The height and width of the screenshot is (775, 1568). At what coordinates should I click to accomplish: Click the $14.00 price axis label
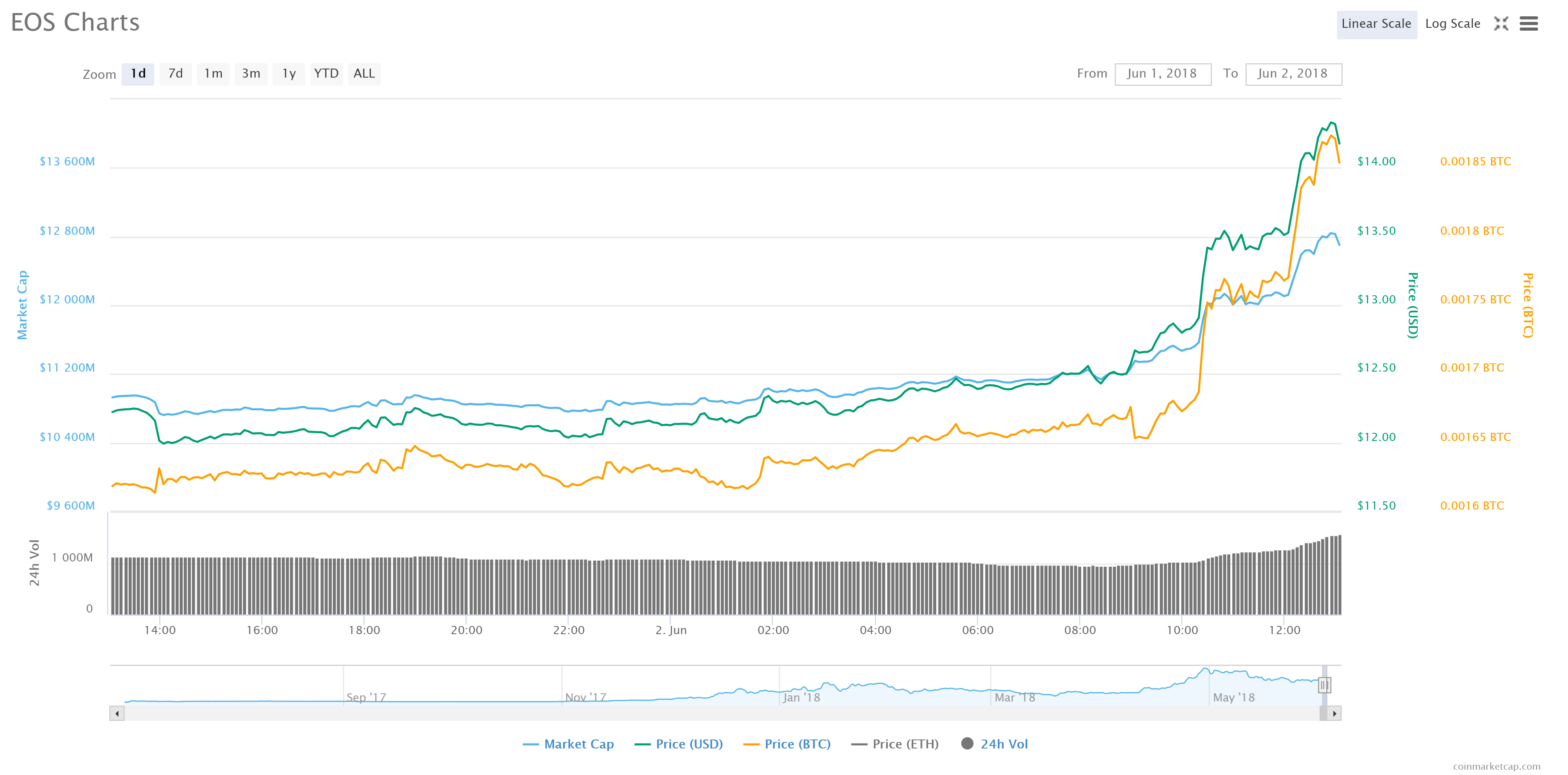coord(1376,161)
